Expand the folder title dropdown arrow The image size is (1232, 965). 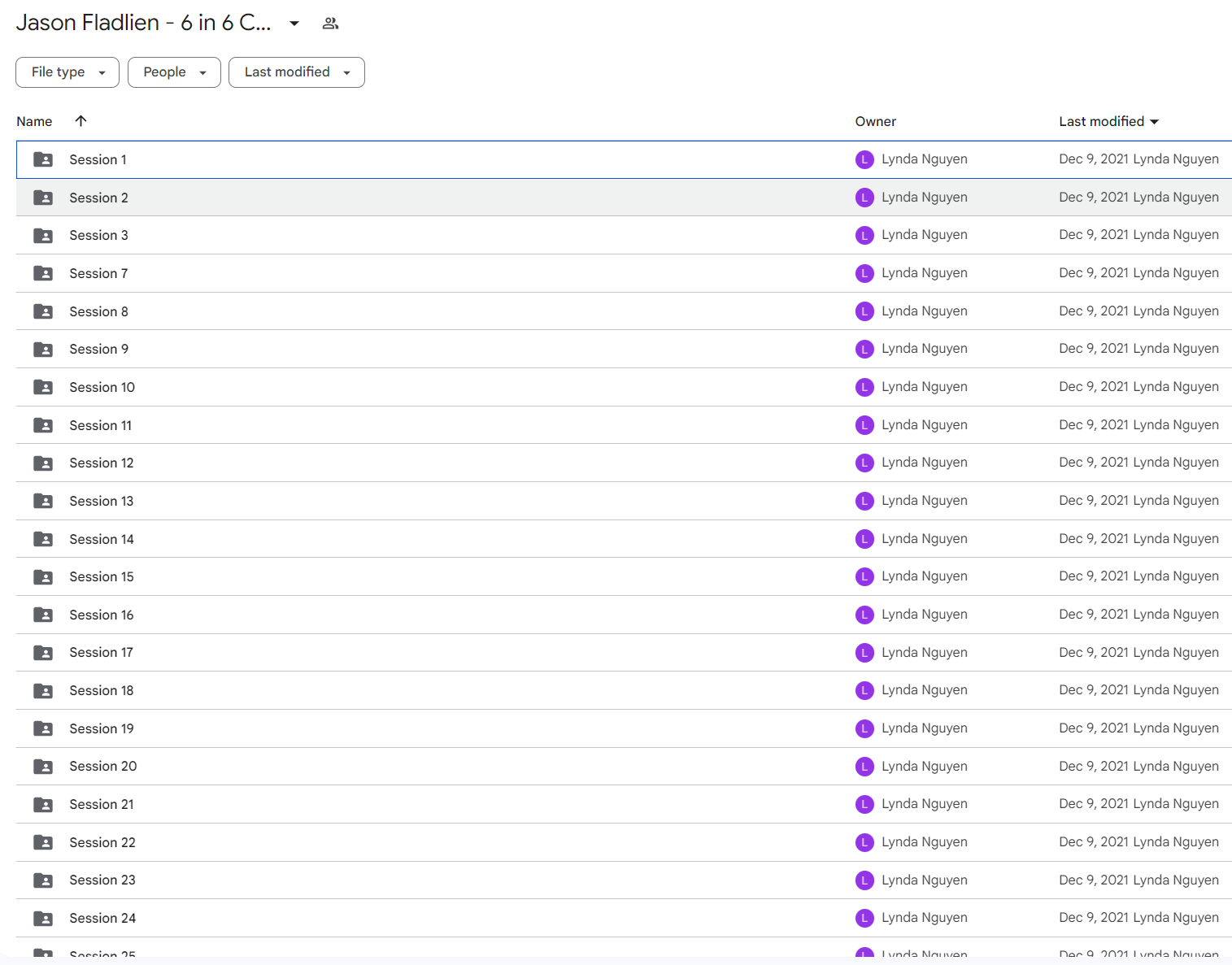(294, 24)
